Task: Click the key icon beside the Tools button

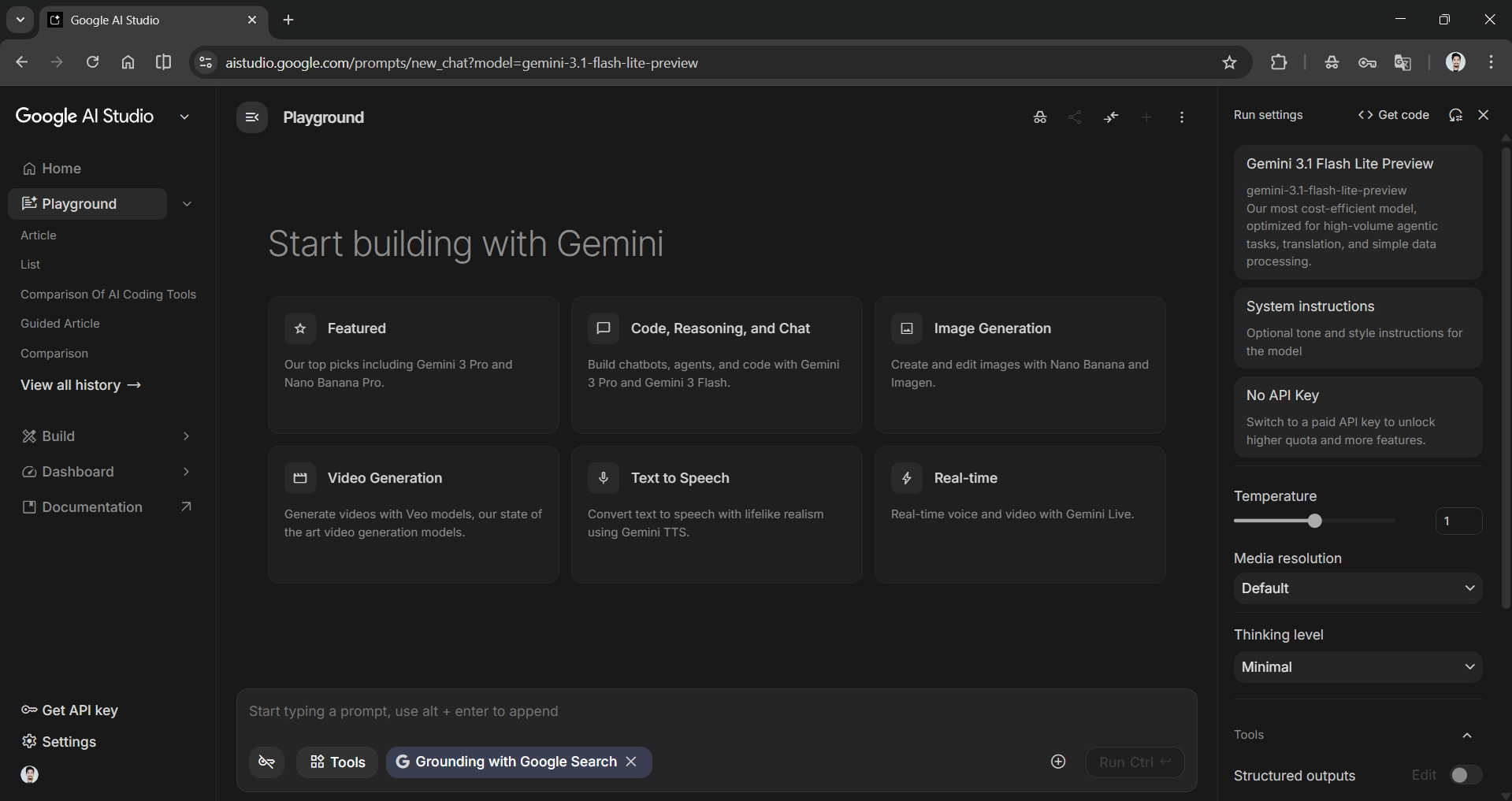Action: coord(266,762)
